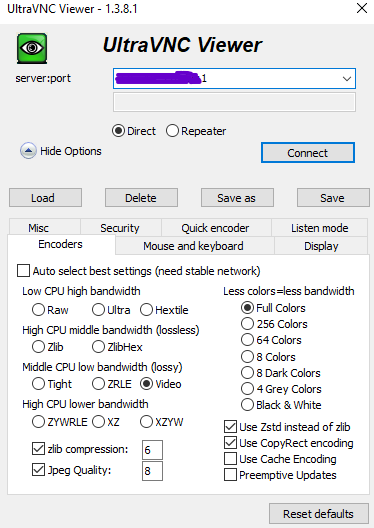Click the green UltraVNC eye logo icon
This screenshot has height=528, width=374.
pyautogui.click(x=32, y=48)
